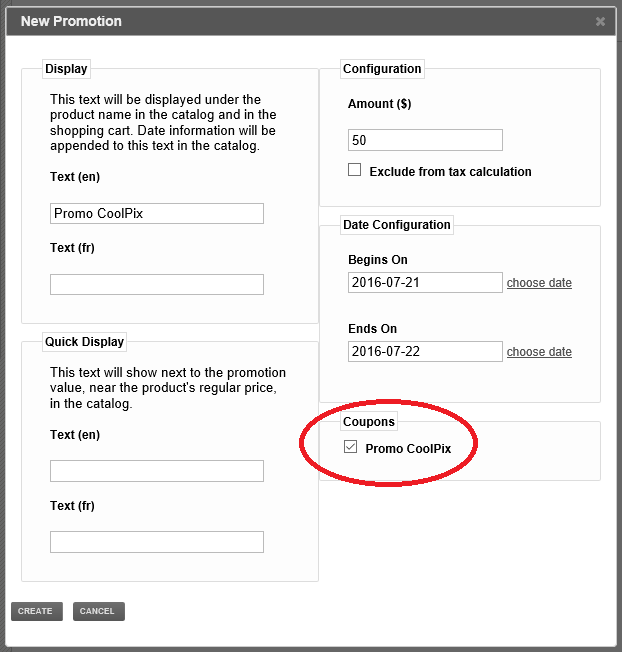The image size is (622, 652).
Task: Click the Coupons section legend
Action: (369, 422)
